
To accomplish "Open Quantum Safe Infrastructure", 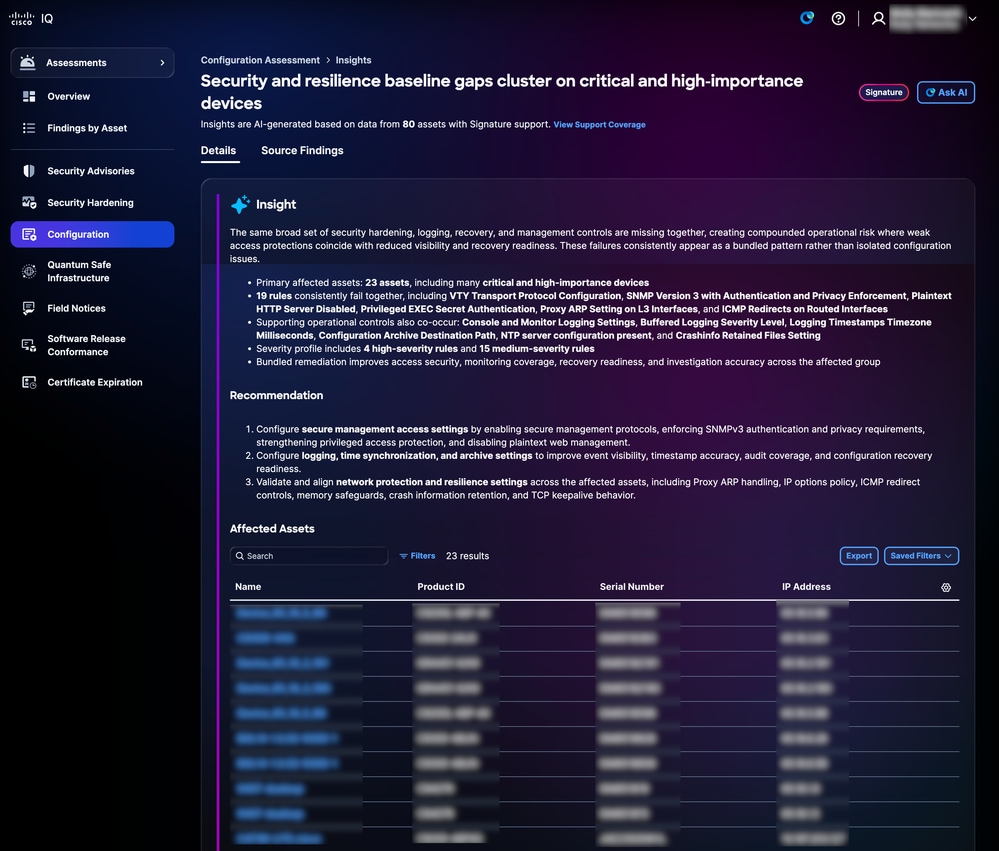I will (x=78, y=271).
